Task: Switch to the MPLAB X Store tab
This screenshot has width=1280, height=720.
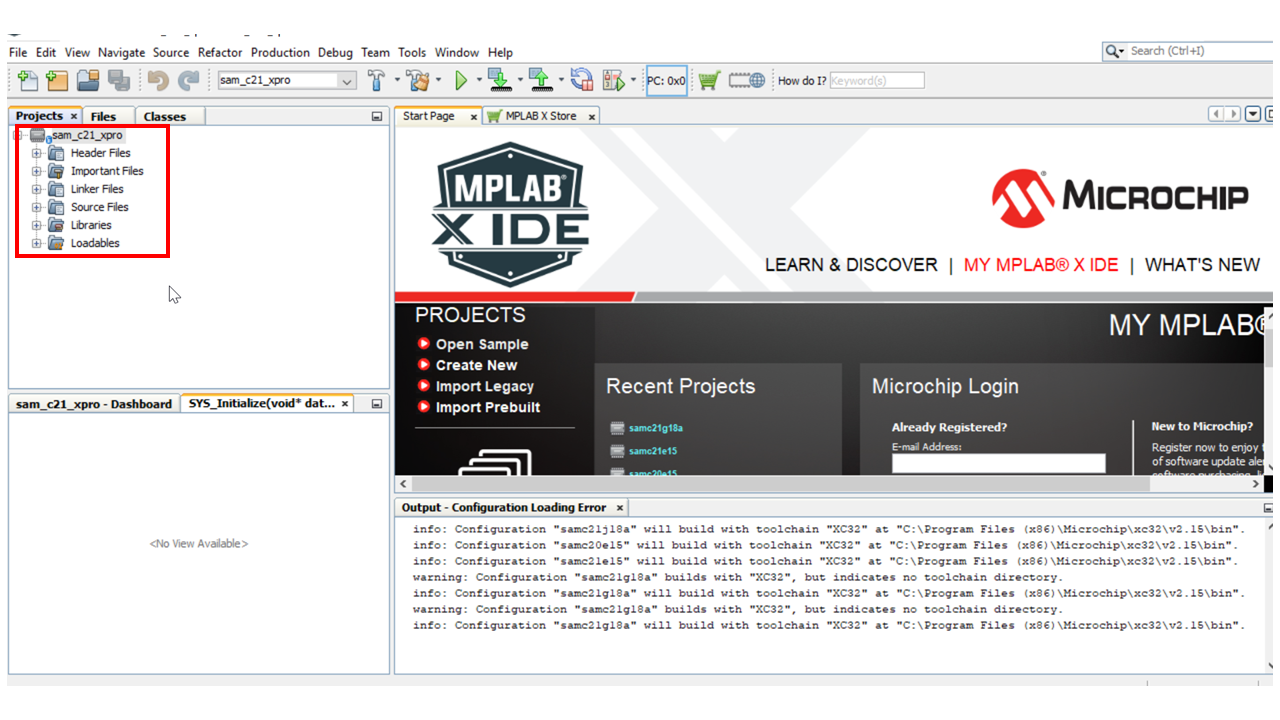Action: pyautogui.click(x=540, y=116)
